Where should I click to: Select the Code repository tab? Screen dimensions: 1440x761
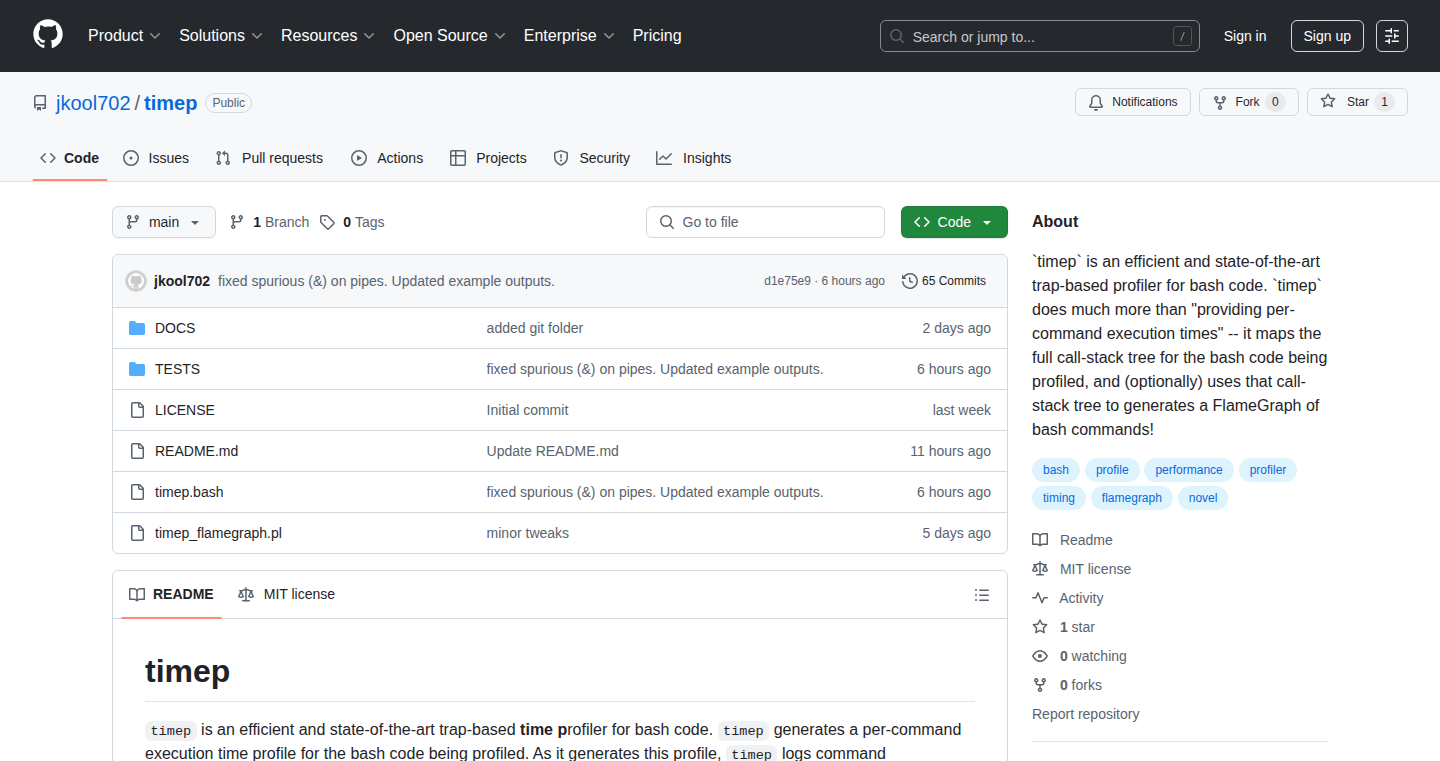pos(70,158)
